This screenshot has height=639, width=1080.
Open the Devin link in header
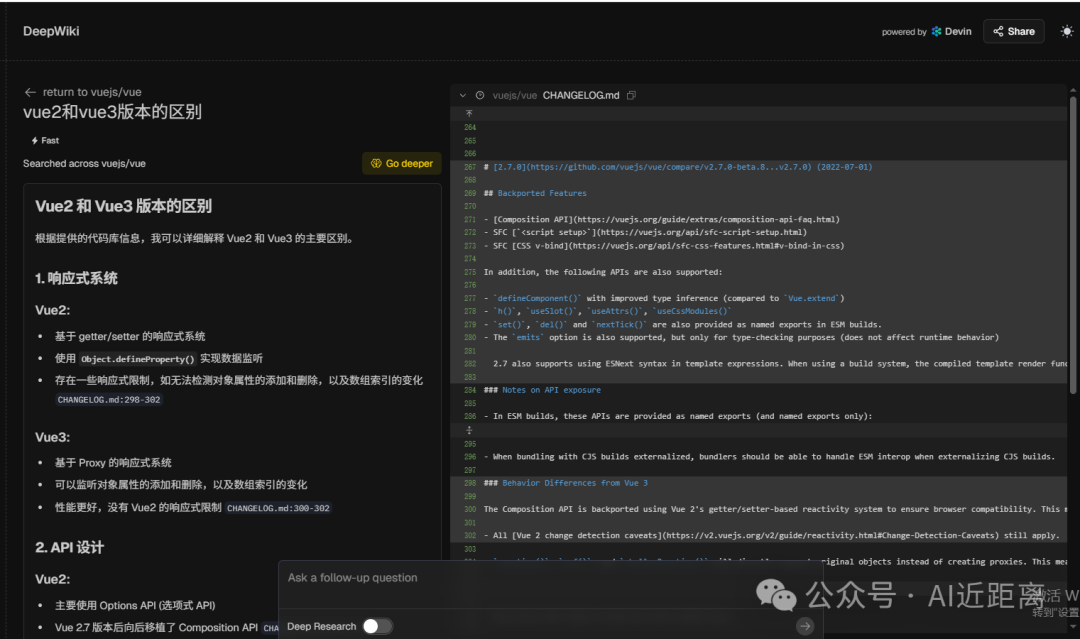coord(951,32)
